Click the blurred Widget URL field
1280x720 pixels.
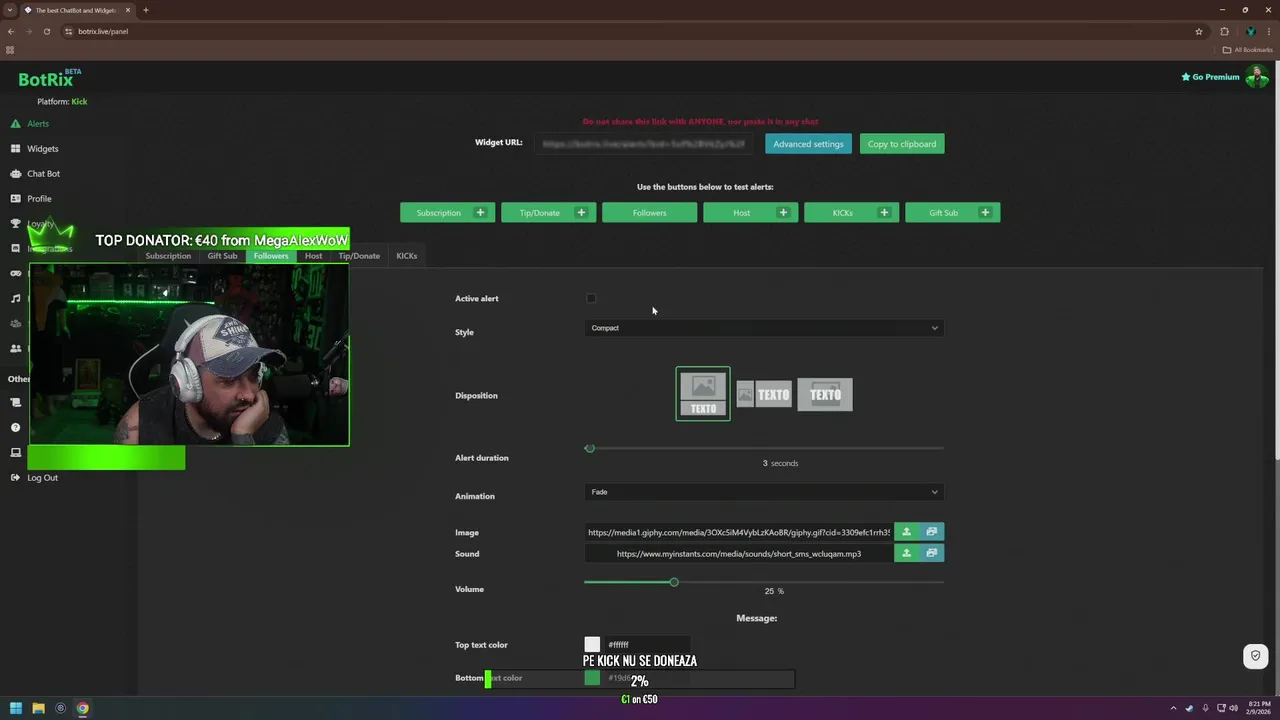pos(643,144)
